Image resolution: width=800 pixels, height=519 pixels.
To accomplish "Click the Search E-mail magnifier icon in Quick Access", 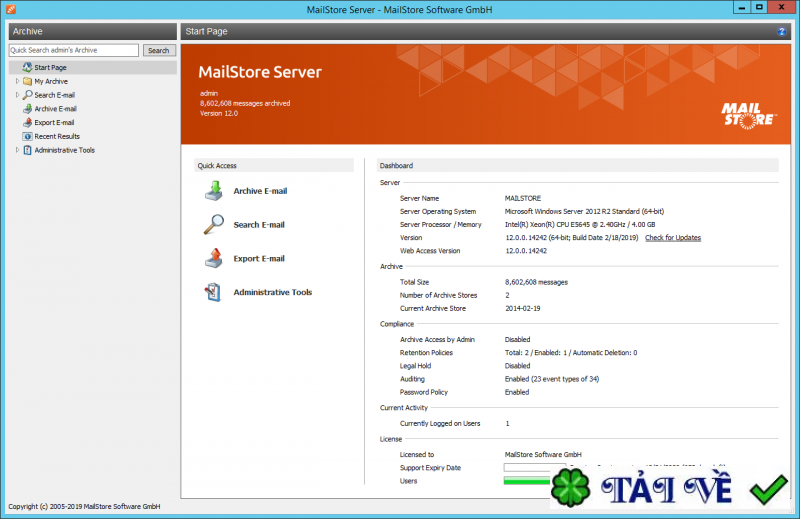I will (214, 225).
